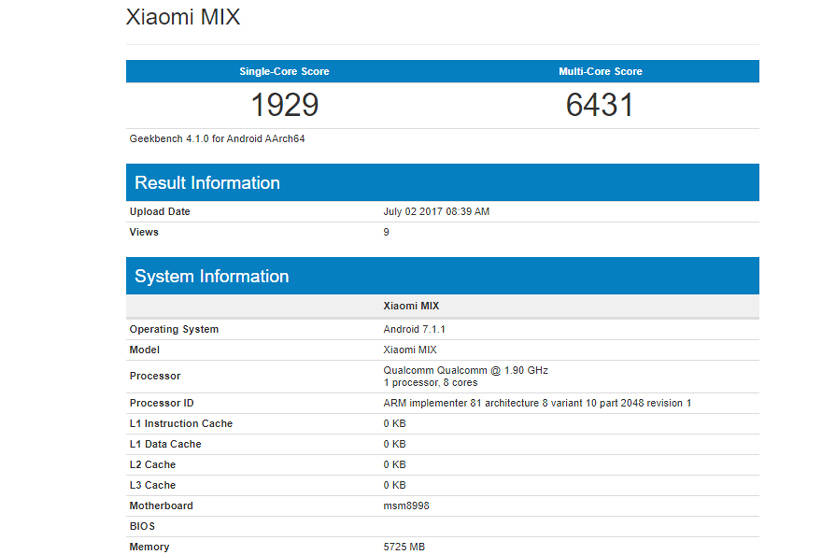
Task: Click the 0 KB value for L3 Cache
Action: [x=395, y=485]
